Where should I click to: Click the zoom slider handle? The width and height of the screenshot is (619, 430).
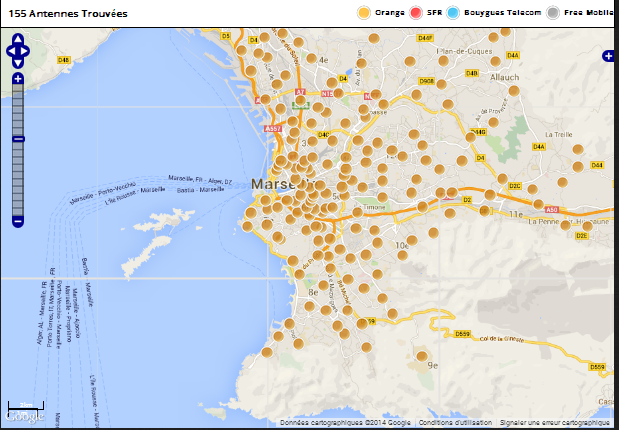(x=17, y=139)
